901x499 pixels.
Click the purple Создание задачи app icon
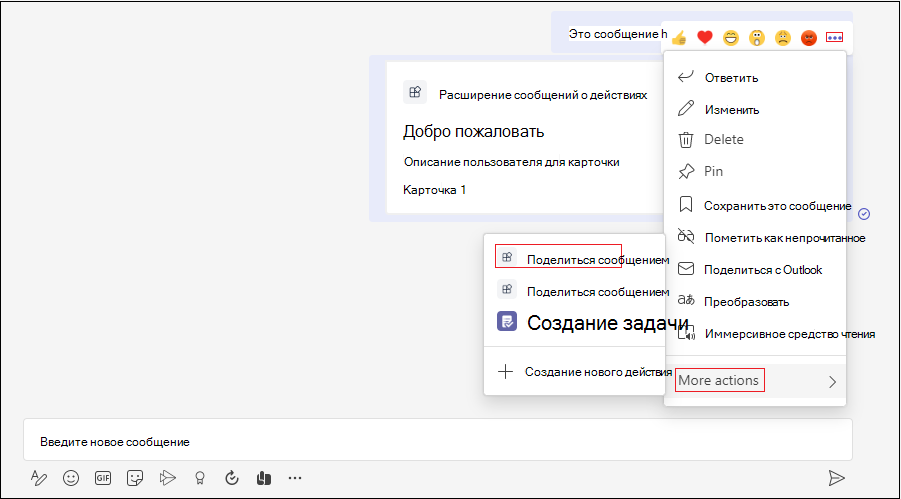(507, 322)
